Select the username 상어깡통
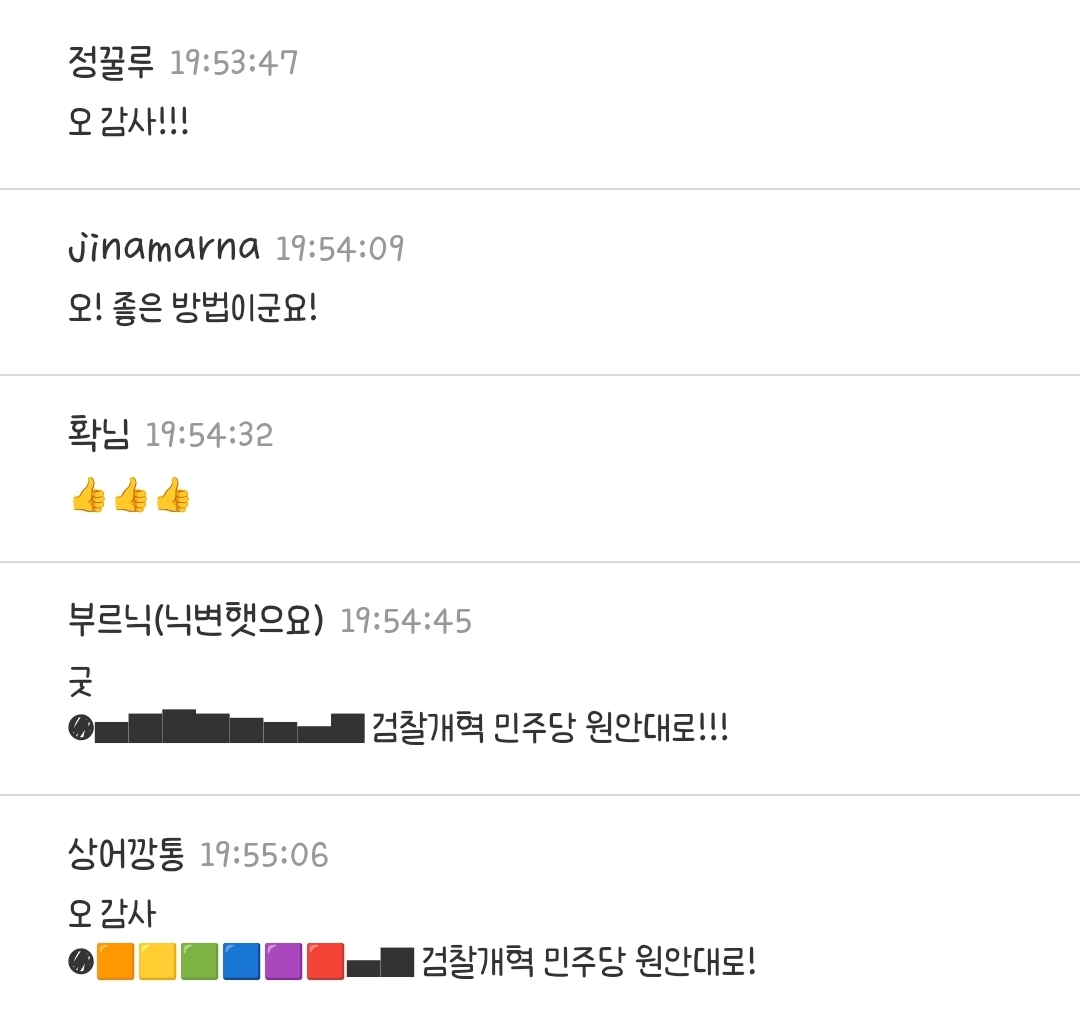1080x1026 pixels. (126, 854)
